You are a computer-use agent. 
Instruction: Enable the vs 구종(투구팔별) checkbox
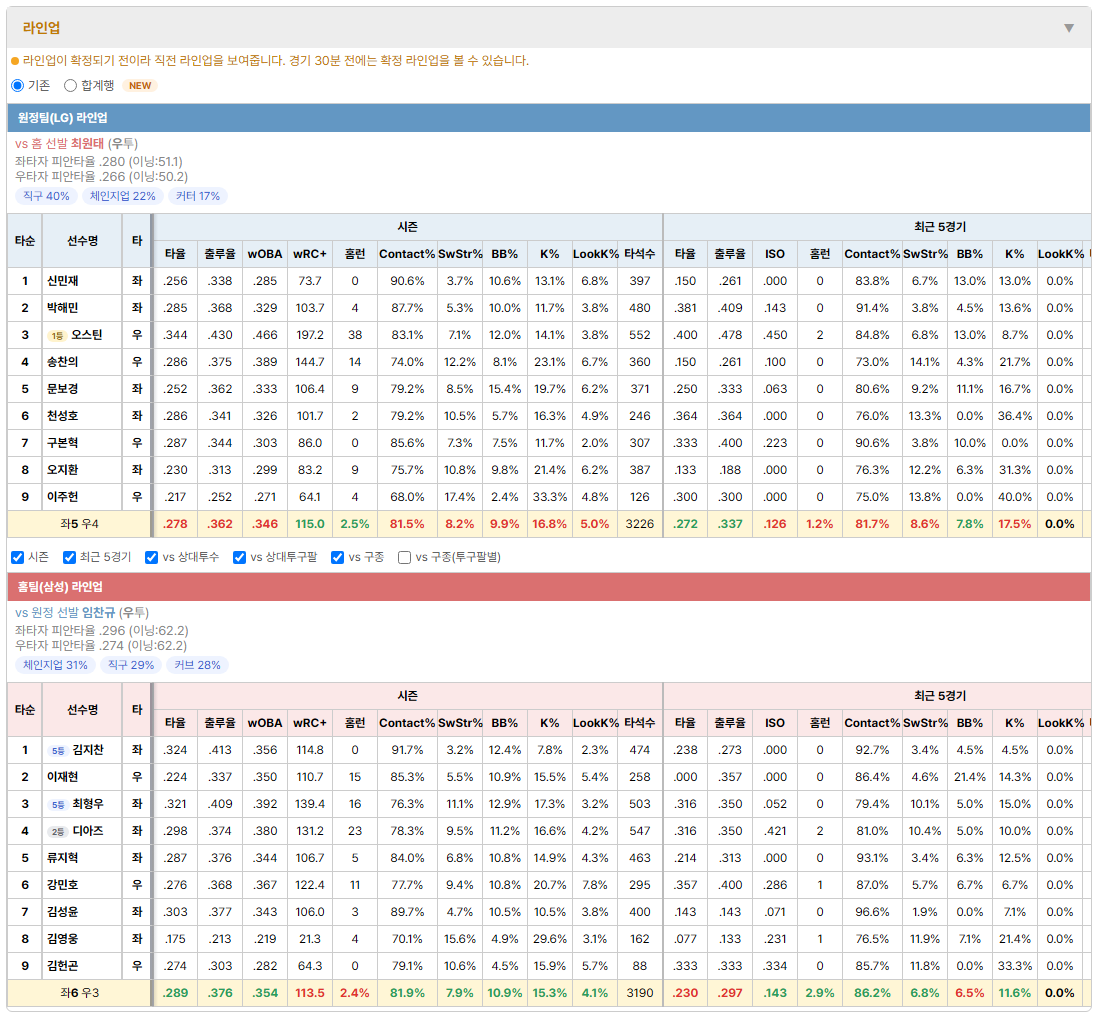[x=404, y=557]
